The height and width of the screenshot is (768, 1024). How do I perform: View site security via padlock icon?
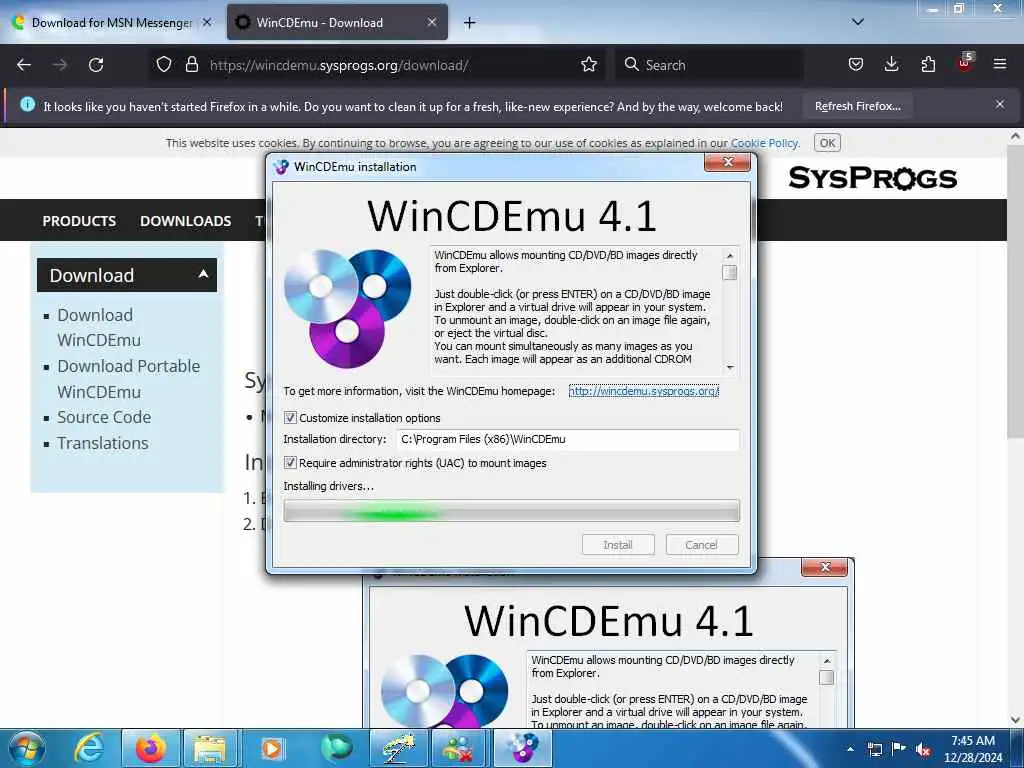[x=191, y=65]
